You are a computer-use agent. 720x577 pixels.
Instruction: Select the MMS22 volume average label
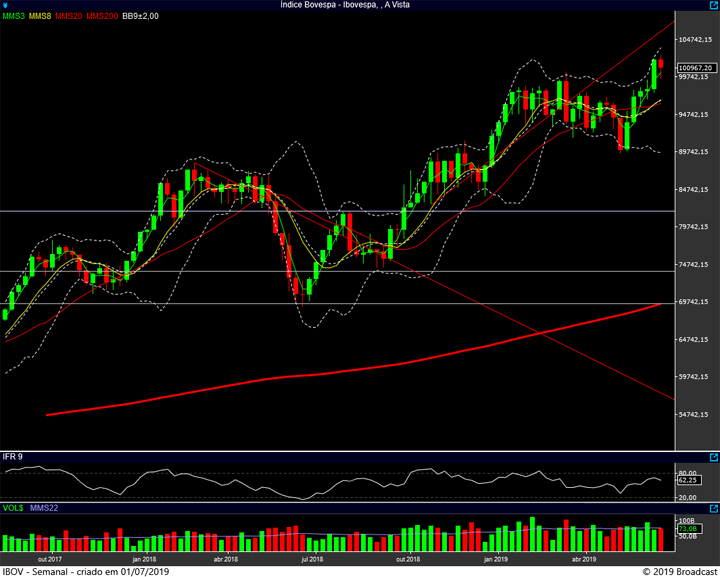43,509
